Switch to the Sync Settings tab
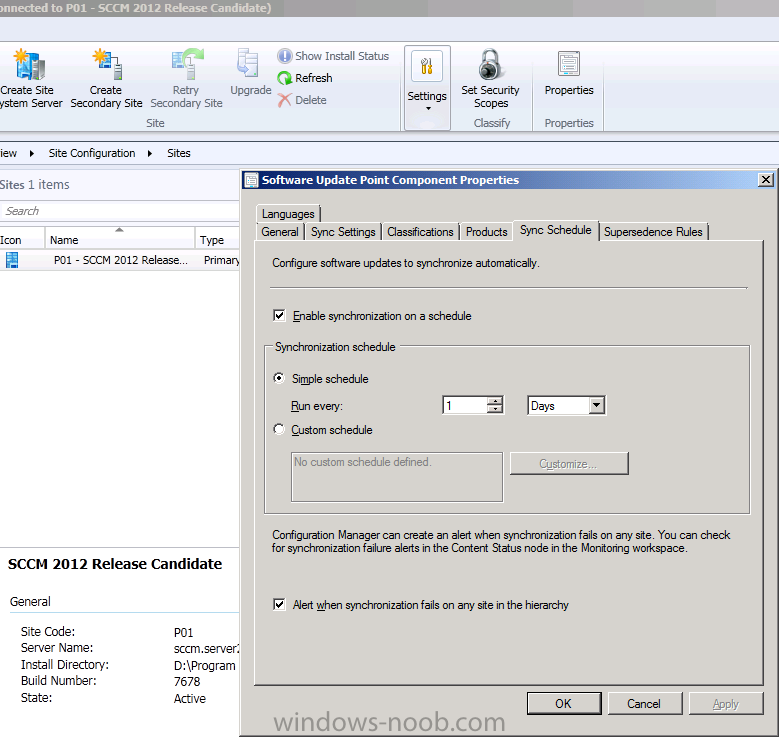Image resolution: width=779 pixels, height=737 pixels. point(343,232)
